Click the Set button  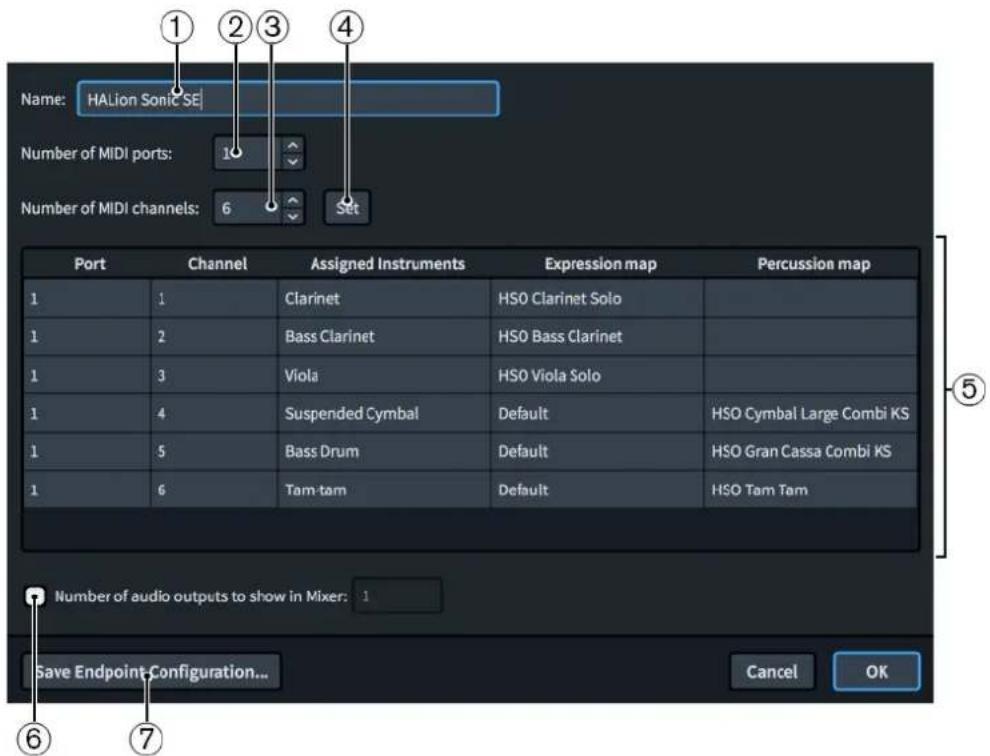[347, 207]
